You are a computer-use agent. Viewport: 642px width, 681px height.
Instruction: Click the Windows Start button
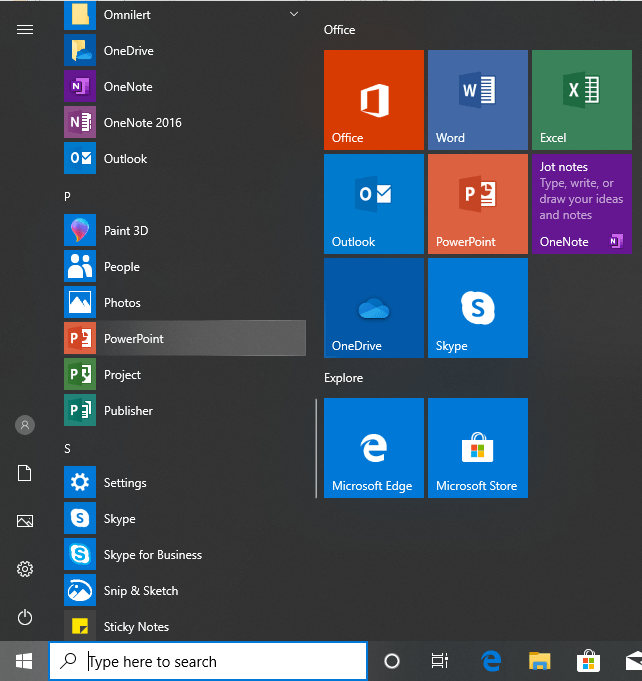pos(24,661)
